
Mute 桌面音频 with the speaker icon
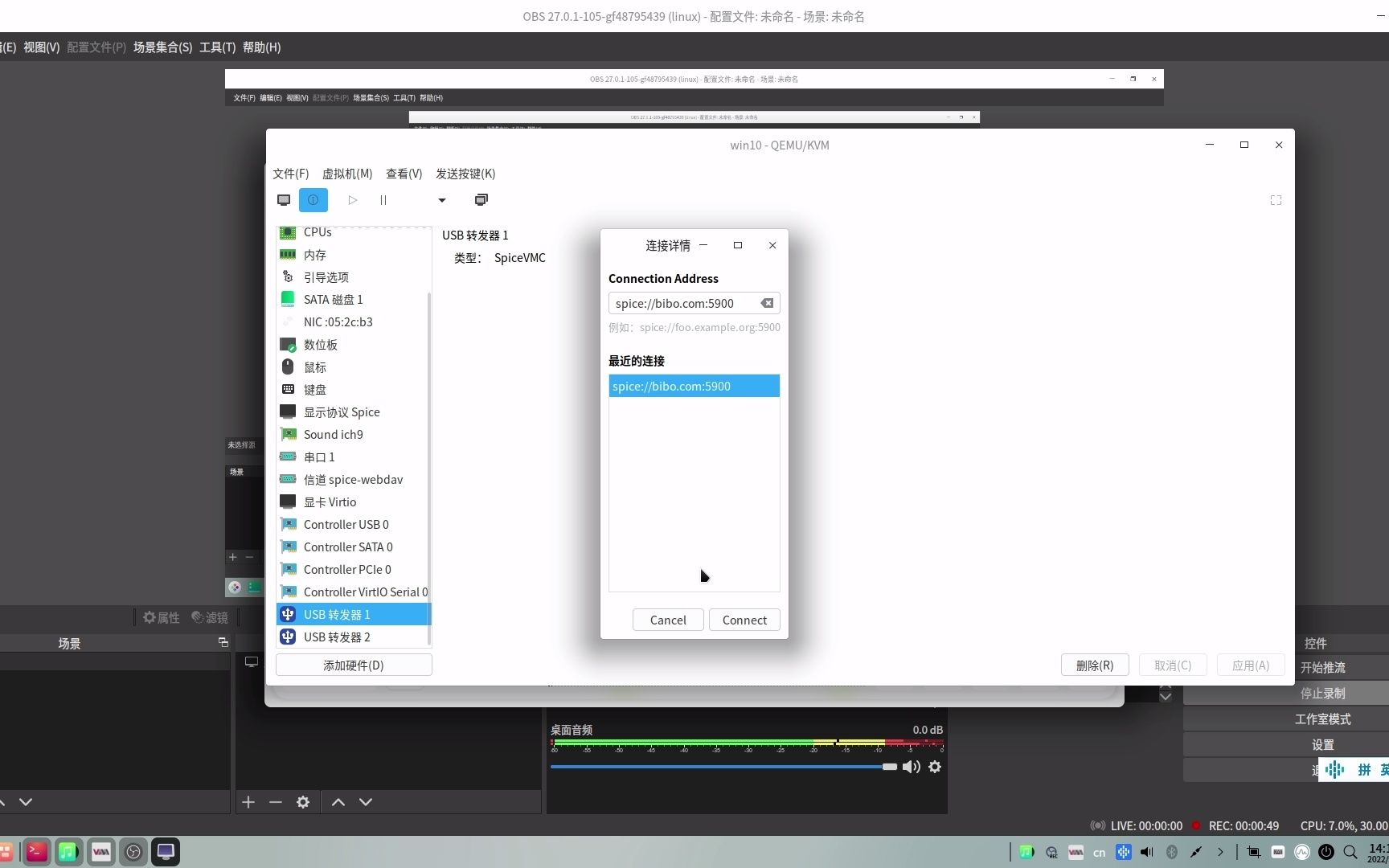[912, 767]
